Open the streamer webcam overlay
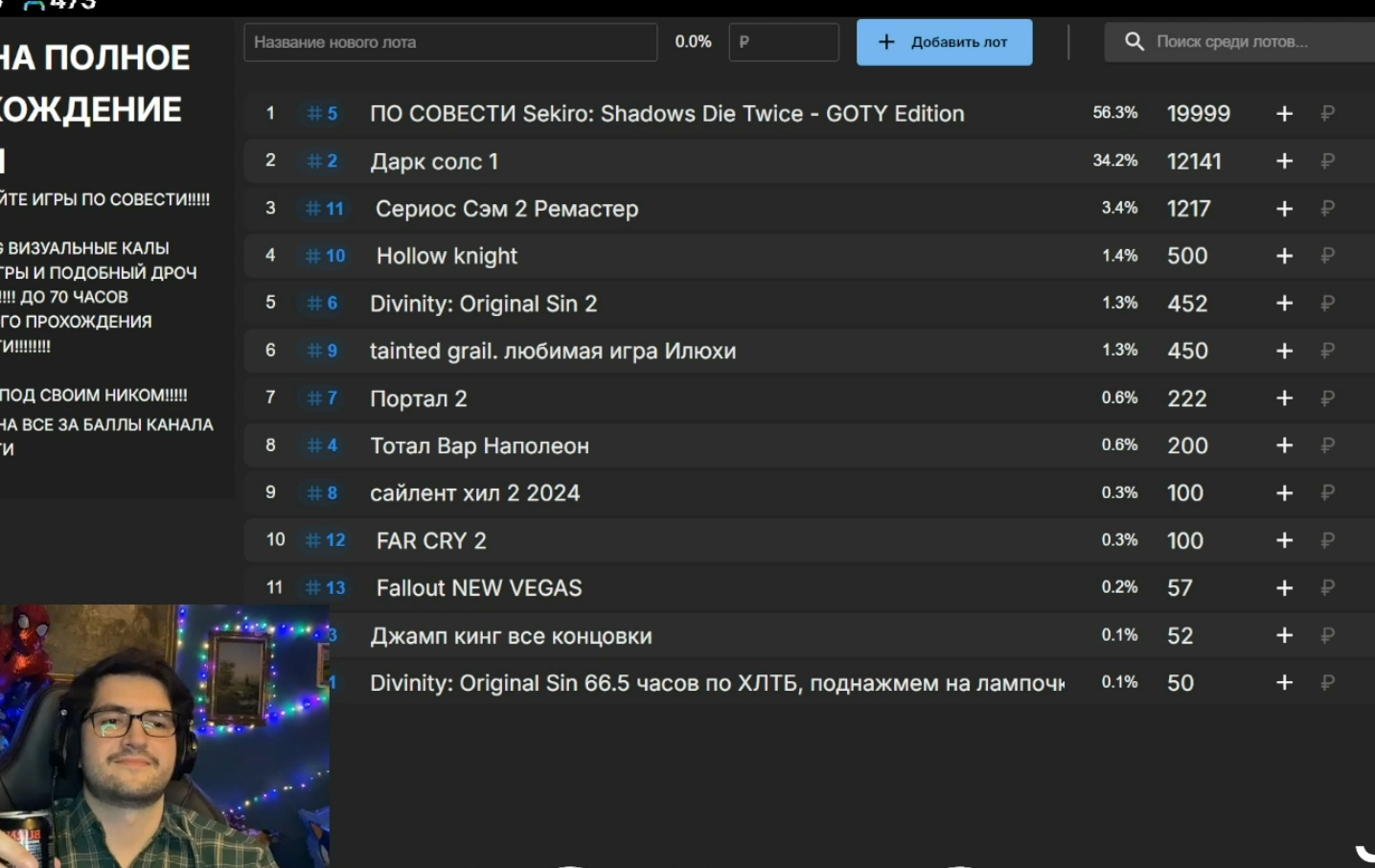Image resolution: width=1375 pixels, height=868 pixels. pos(165,736)
